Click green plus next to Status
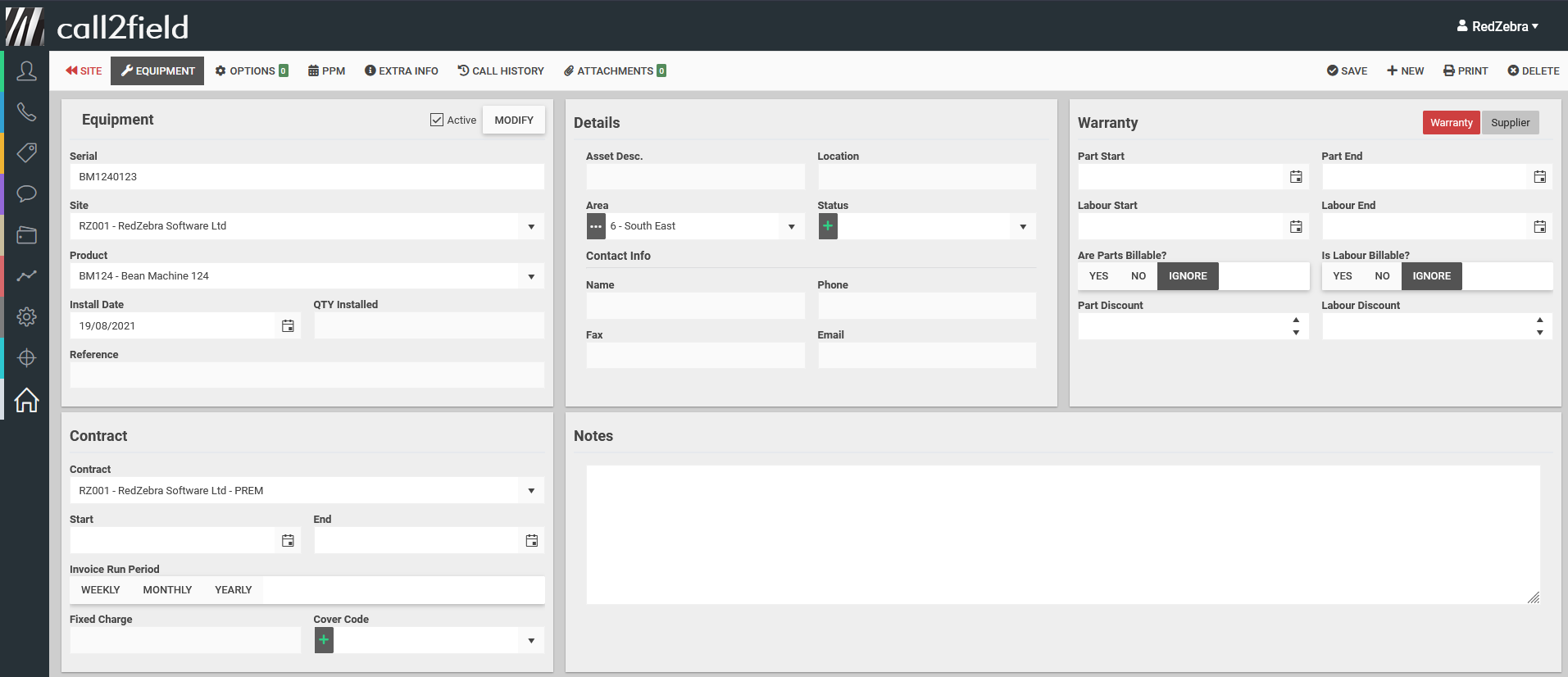Image resolution: width=1568 pixels, height=677 pixels. coord(828,226)
